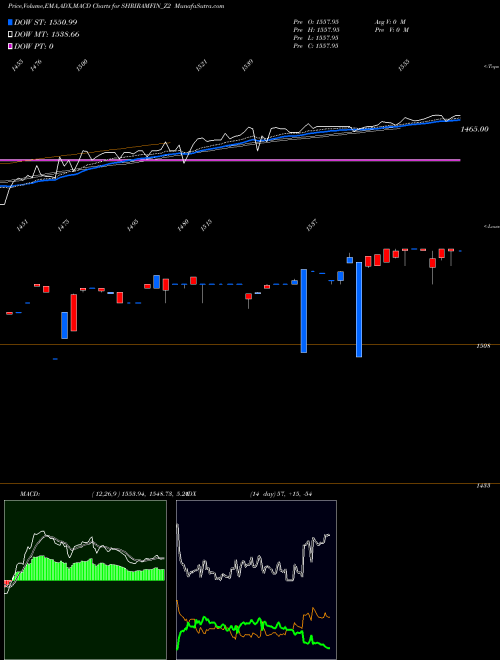Click the '<Tops' label at right edge

click(x=491, y=67)
